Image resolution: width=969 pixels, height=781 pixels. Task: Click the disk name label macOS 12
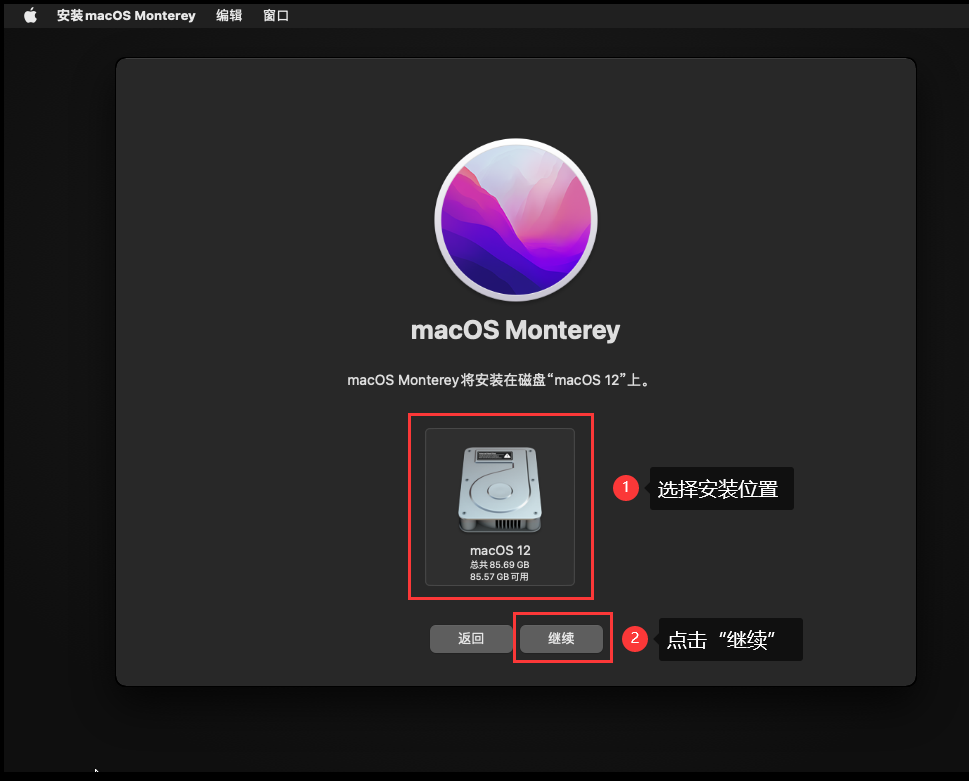pos(500,550)
